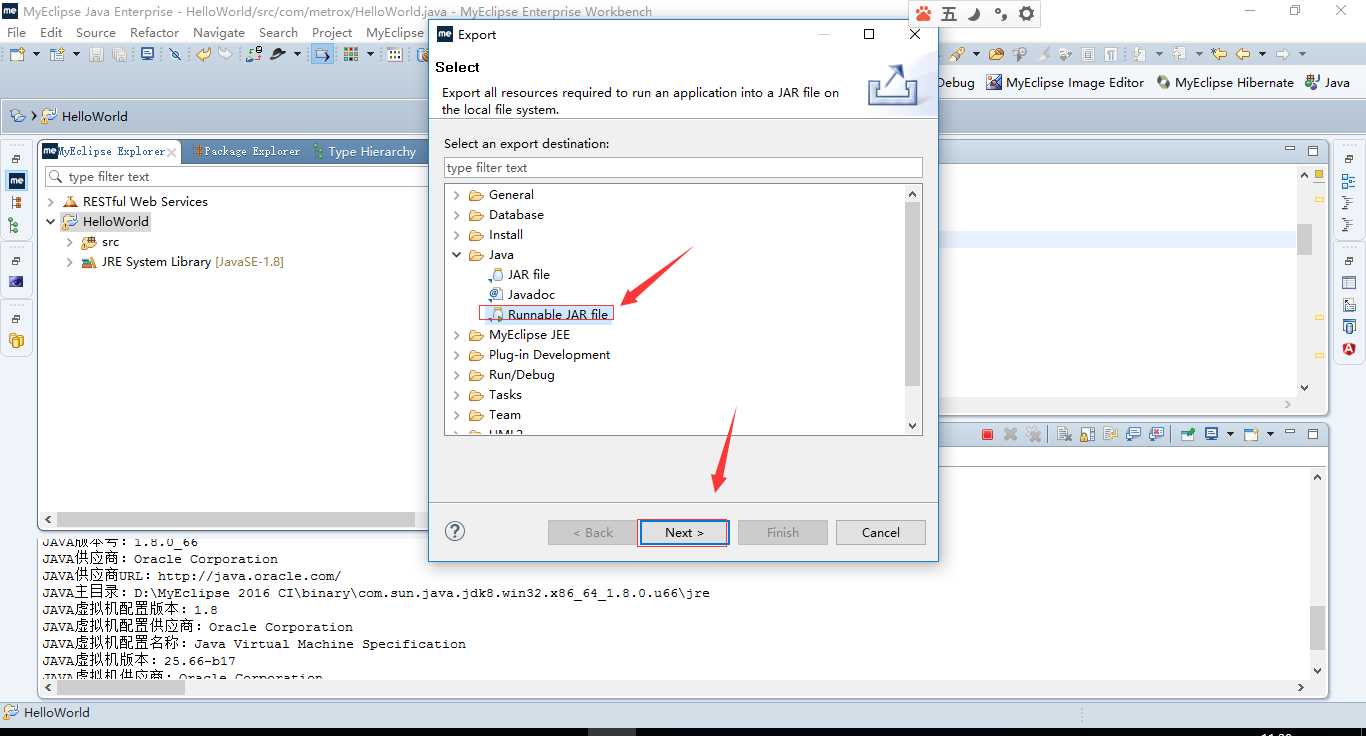Toggle console Scroll Lock icon
The width and height of the screenshot is (1366, 736).
1087,434
